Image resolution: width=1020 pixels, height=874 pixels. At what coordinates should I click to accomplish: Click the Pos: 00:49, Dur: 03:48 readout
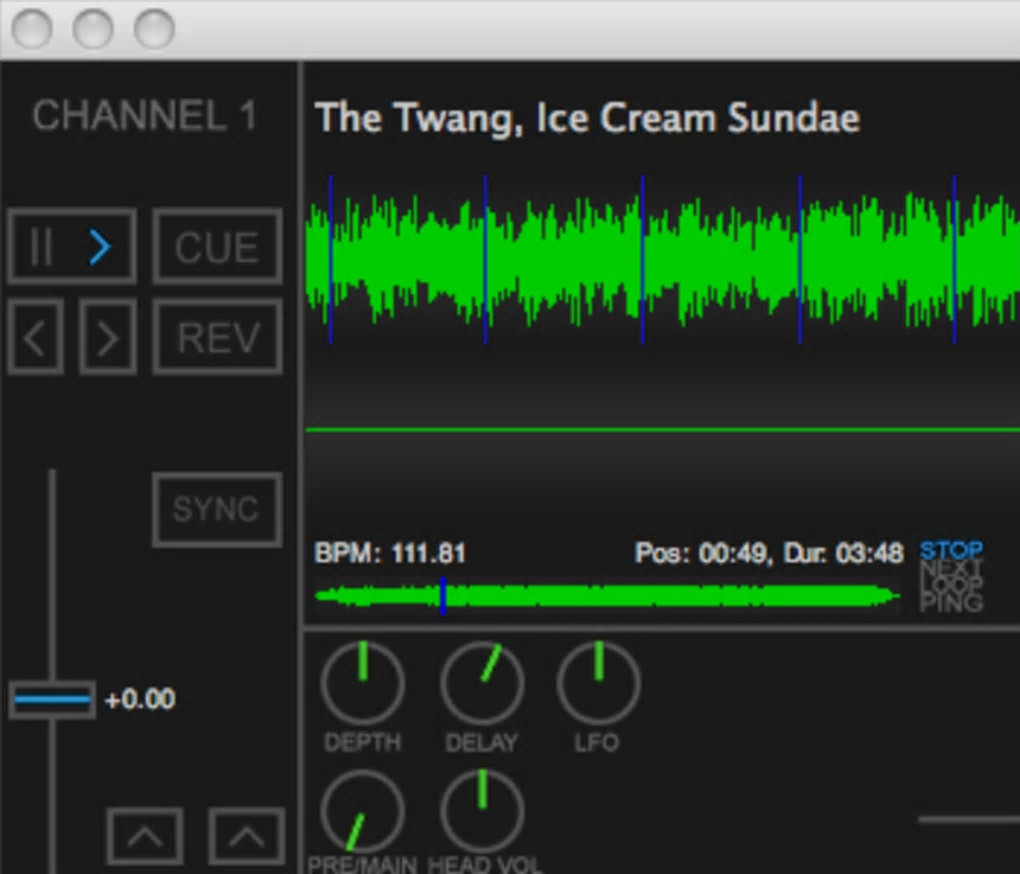[769, 553]
